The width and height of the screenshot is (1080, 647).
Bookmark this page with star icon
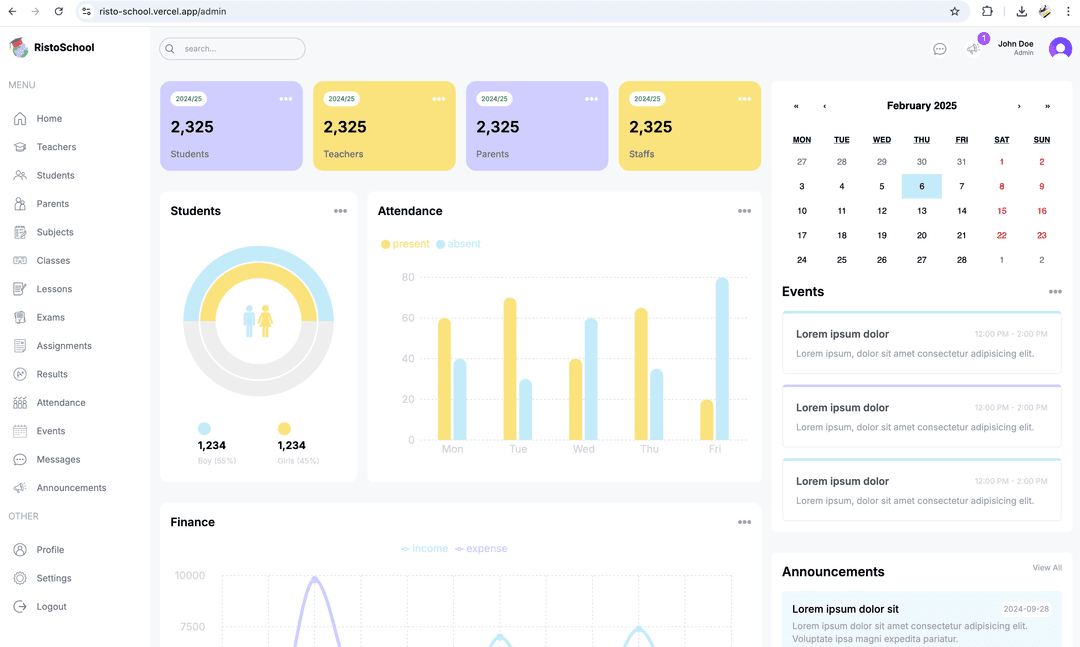pos(954,11)
